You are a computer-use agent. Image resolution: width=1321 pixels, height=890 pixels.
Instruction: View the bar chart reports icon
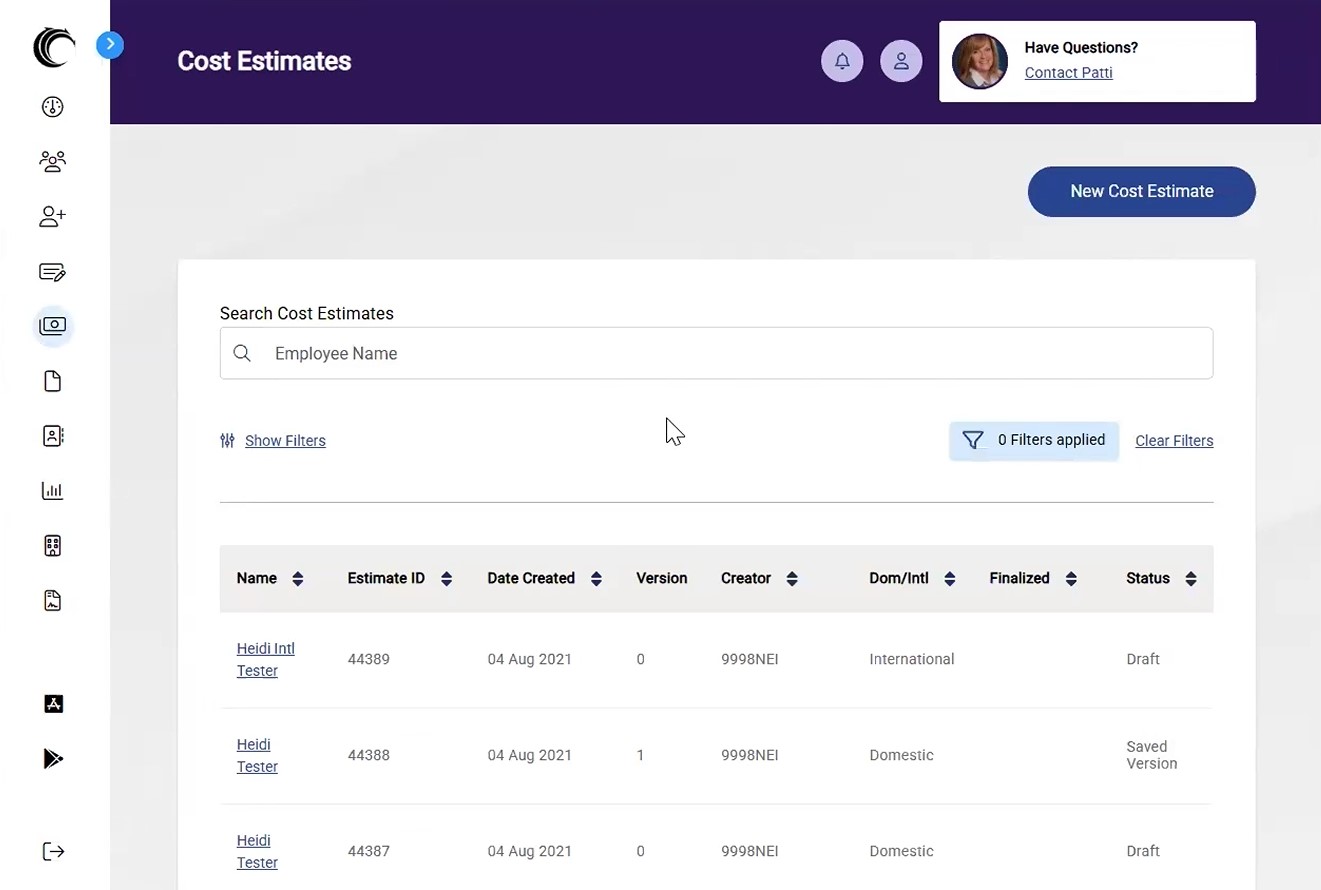coord(52,490)
